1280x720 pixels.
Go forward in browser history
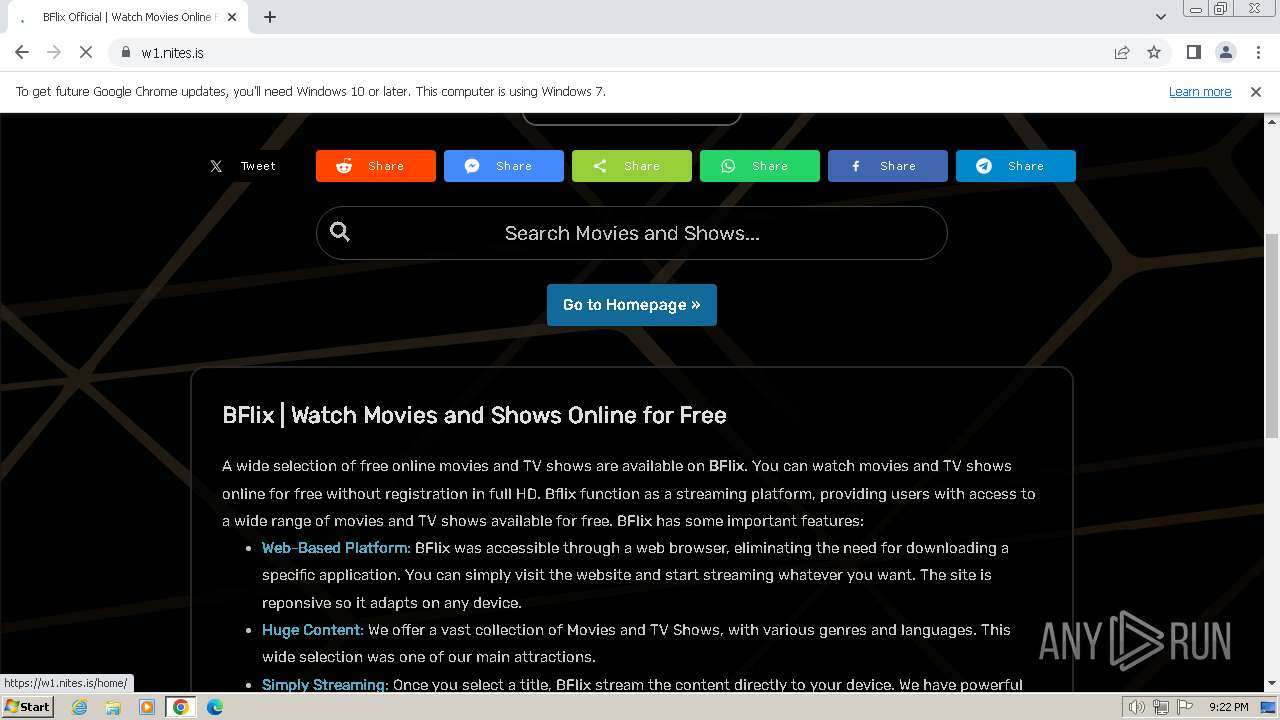click(54, 52)
